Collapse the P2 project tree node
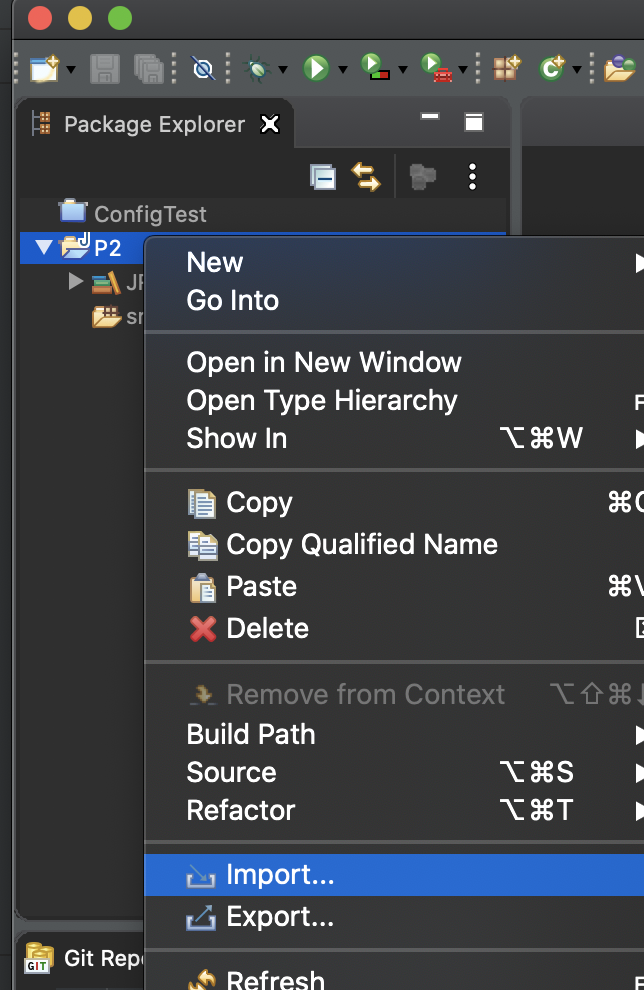Screen dimensions: 644x990 pyautogui.click(x=42, y=248)
